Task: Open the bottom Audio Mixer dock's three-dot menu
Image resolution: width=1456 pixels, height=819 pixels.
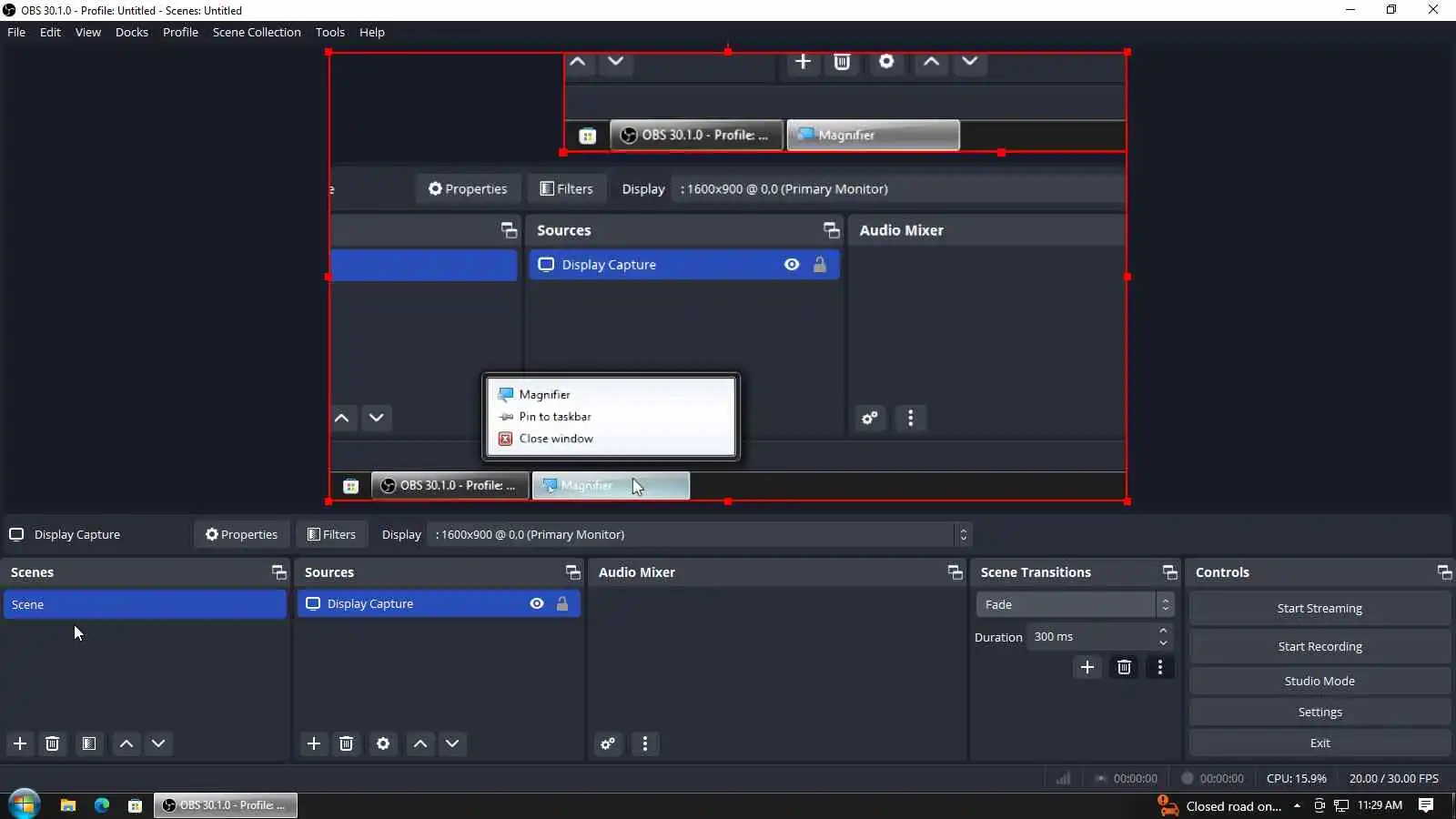Action: [645, 743]
